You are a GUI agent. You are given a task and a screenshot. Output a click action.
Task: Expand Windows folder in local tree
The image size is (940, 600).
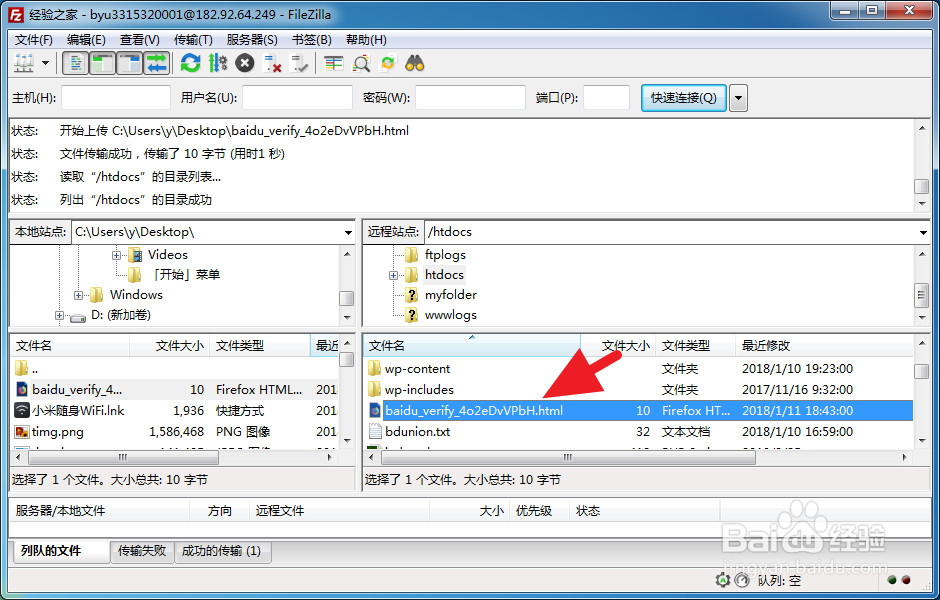click(78, 295)
